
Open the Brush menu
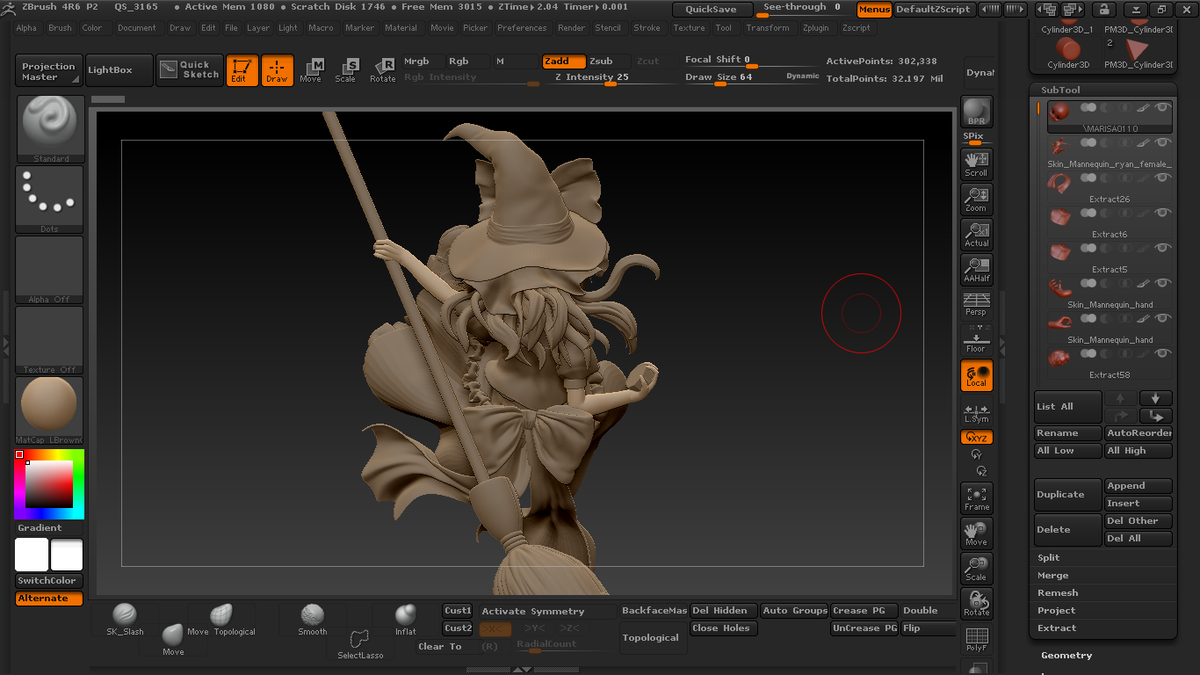point(60,28)
